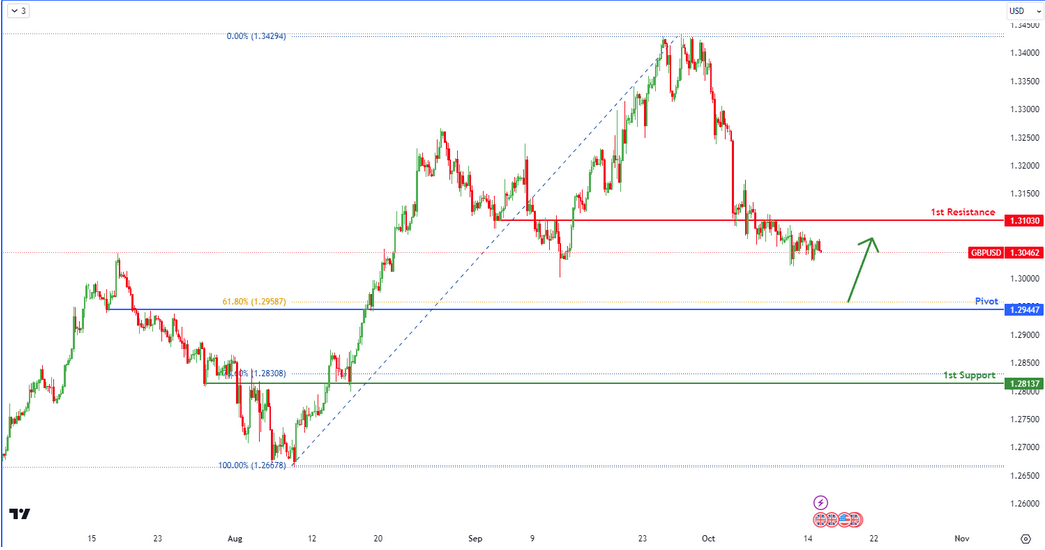Click the 1.33000 price scale value
This screenshot has height=550, width=1045.
pyautogui.click(x=1024, y=109)
